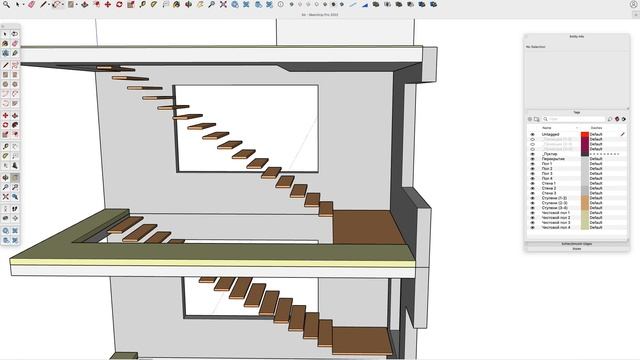The image size is (640, 360).
Task: Open dropdown arrow beside top toolbar Select tool
Action: [x=23, y=5]
